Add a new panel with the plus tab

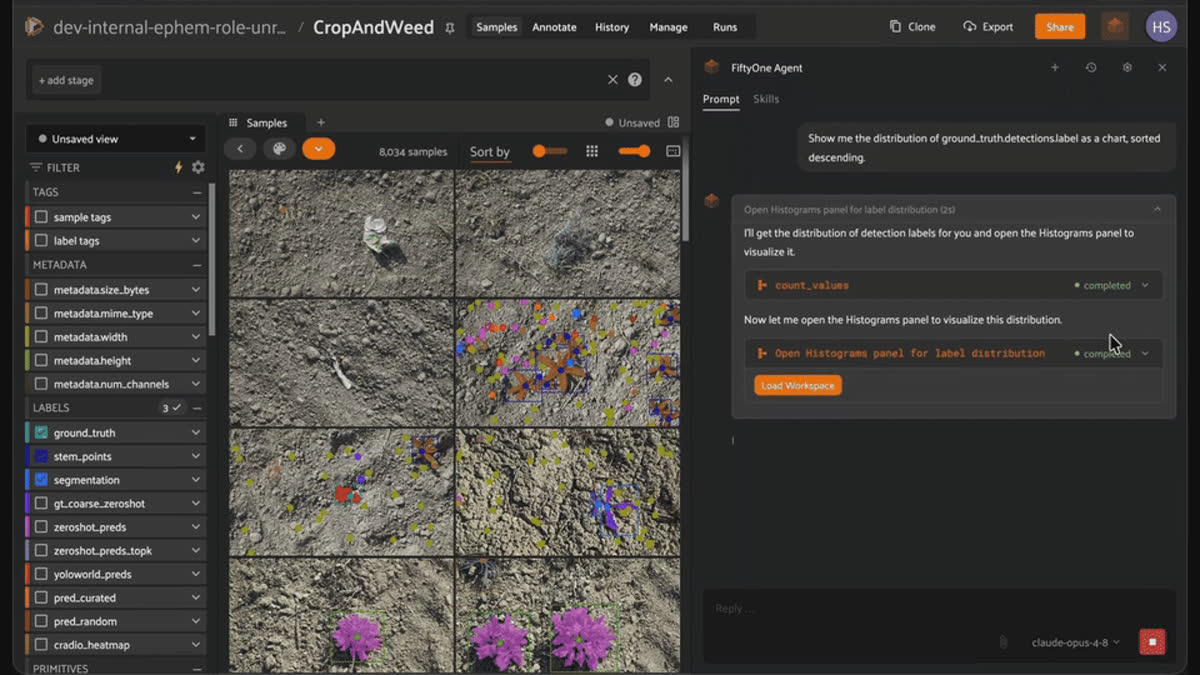[x=321, y=123]
